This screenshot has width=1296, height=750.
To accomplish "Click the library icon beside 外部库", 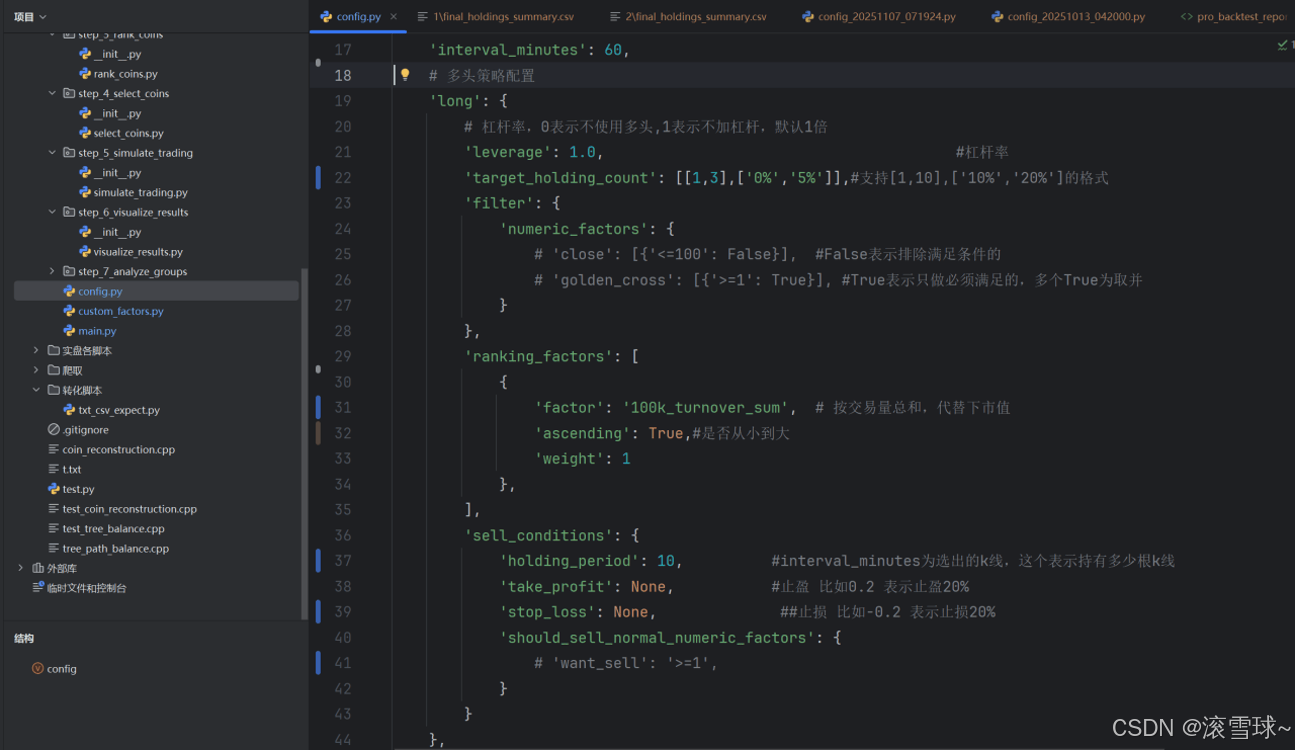I will coord(38,568).
